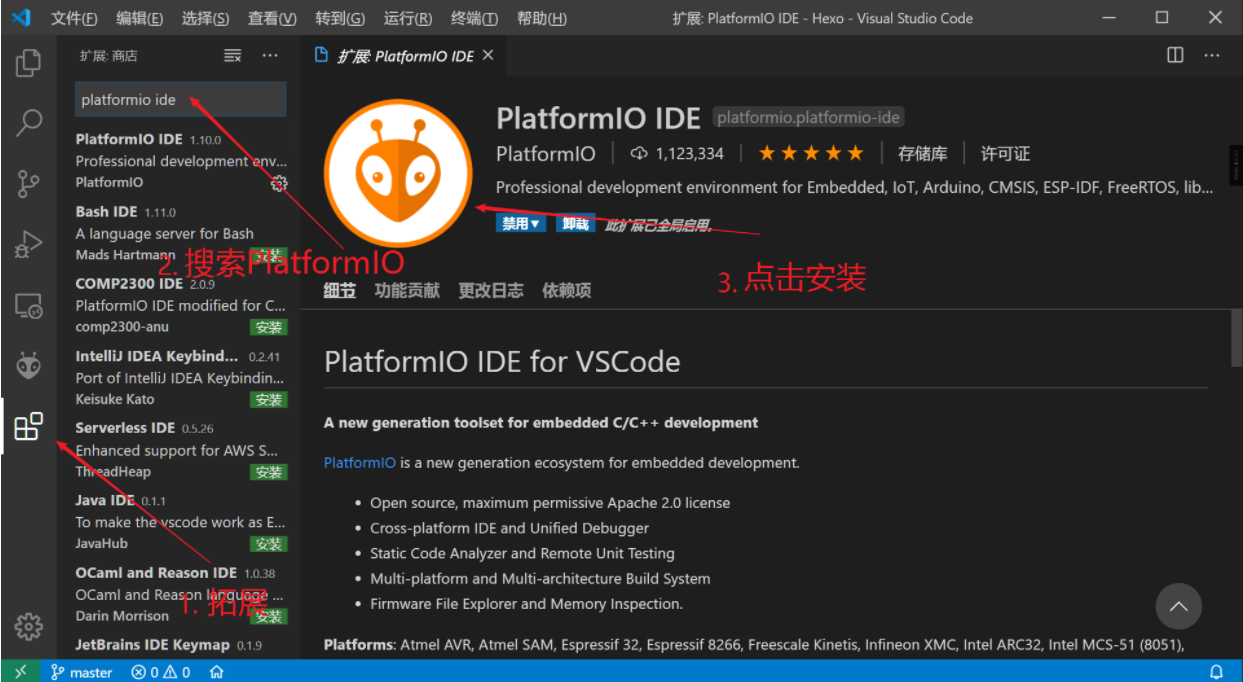This screenshot has width=1243, height=682.
Task: Click the five-star rating
Action: point(811,153)
